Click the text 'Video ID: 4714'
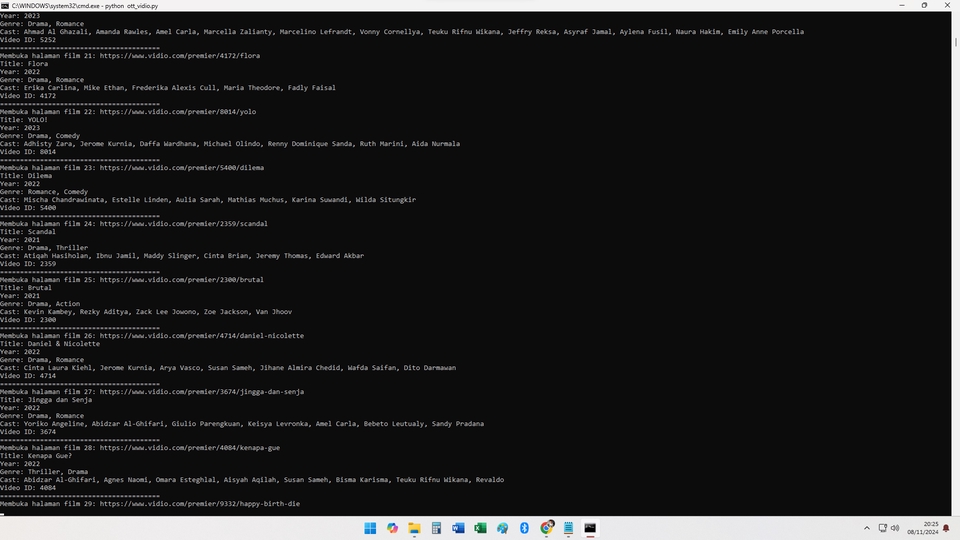Screen dimensions: 960x540 point(28,376)
